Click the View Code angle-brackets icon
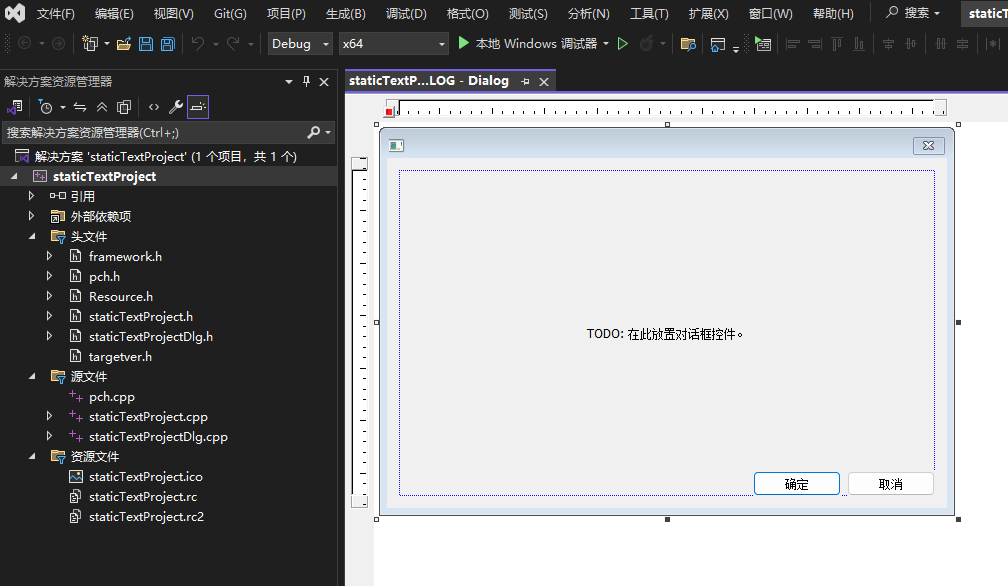1008x586 pixels. 154,107
